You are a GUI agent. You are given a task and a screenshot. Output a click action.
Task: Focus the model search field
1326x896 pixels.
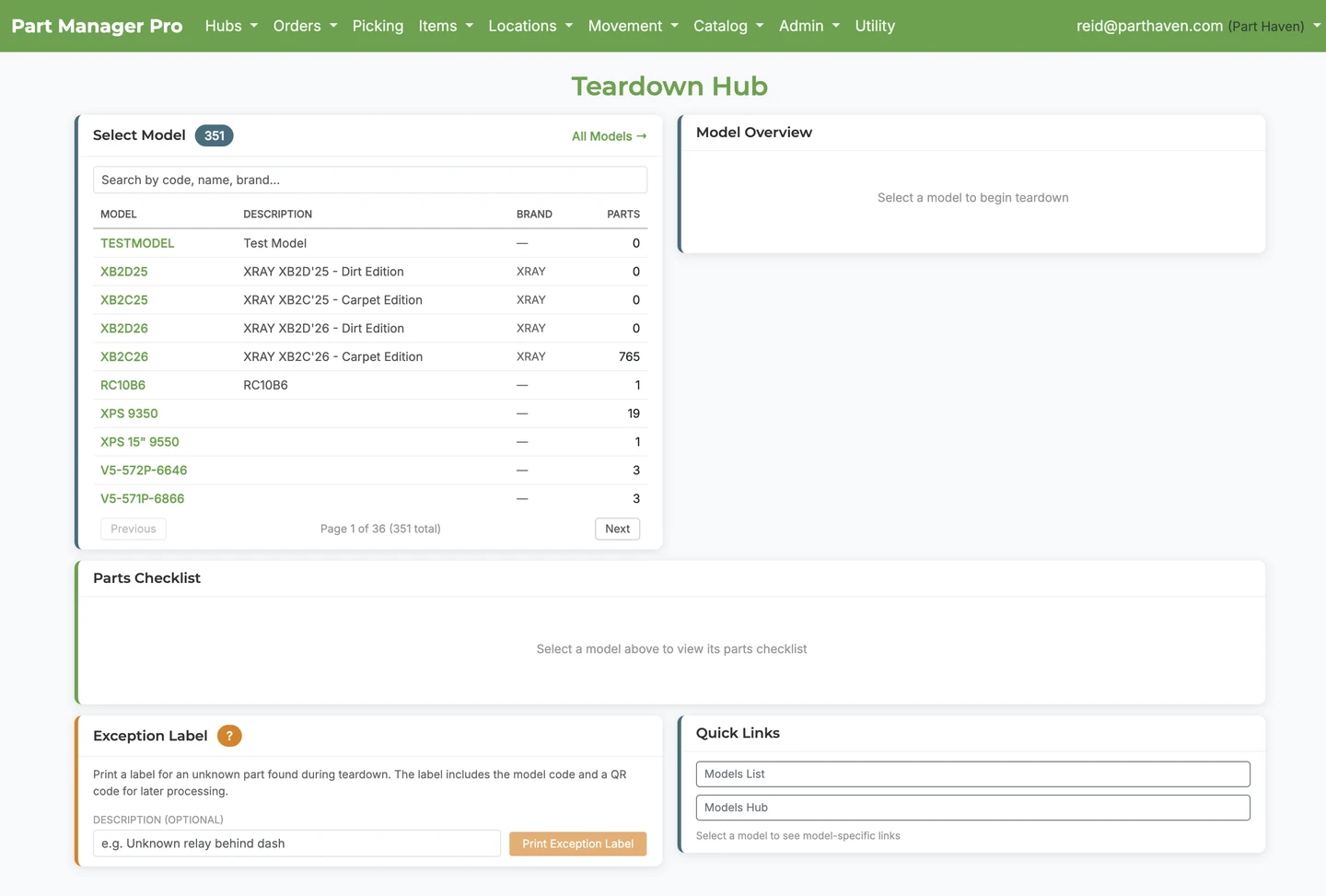370,180
